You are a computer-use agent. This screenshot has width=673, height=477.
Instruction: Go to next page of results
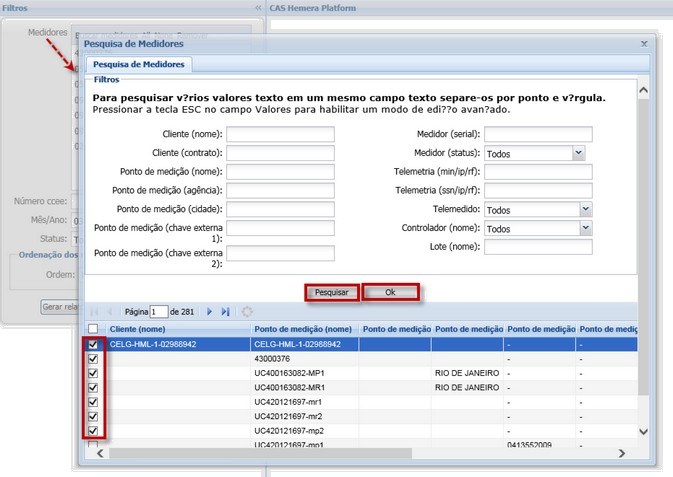pos(210,312)
